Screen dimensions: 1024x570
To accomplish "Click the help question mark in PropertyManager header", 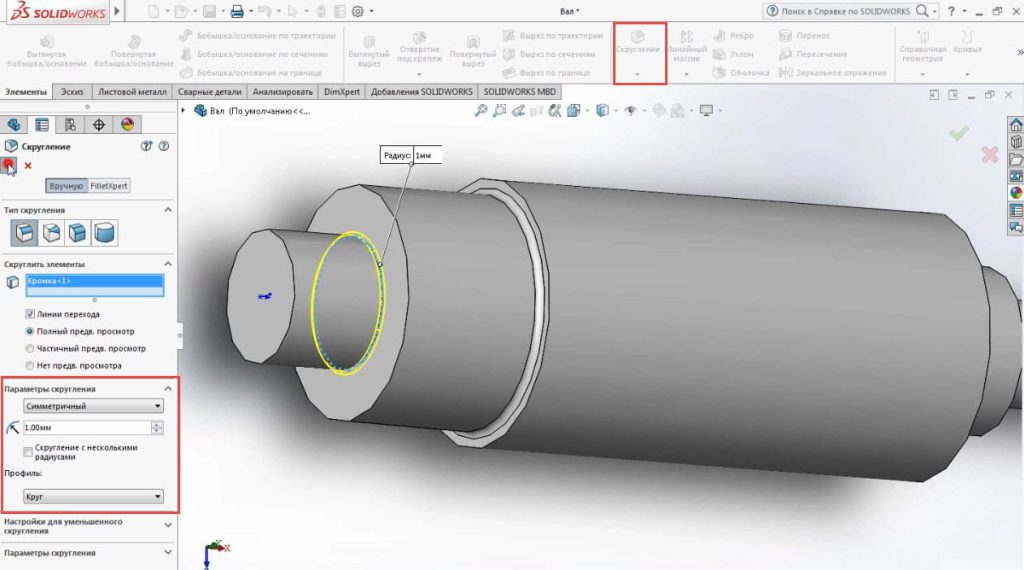I will click(164, 146).
